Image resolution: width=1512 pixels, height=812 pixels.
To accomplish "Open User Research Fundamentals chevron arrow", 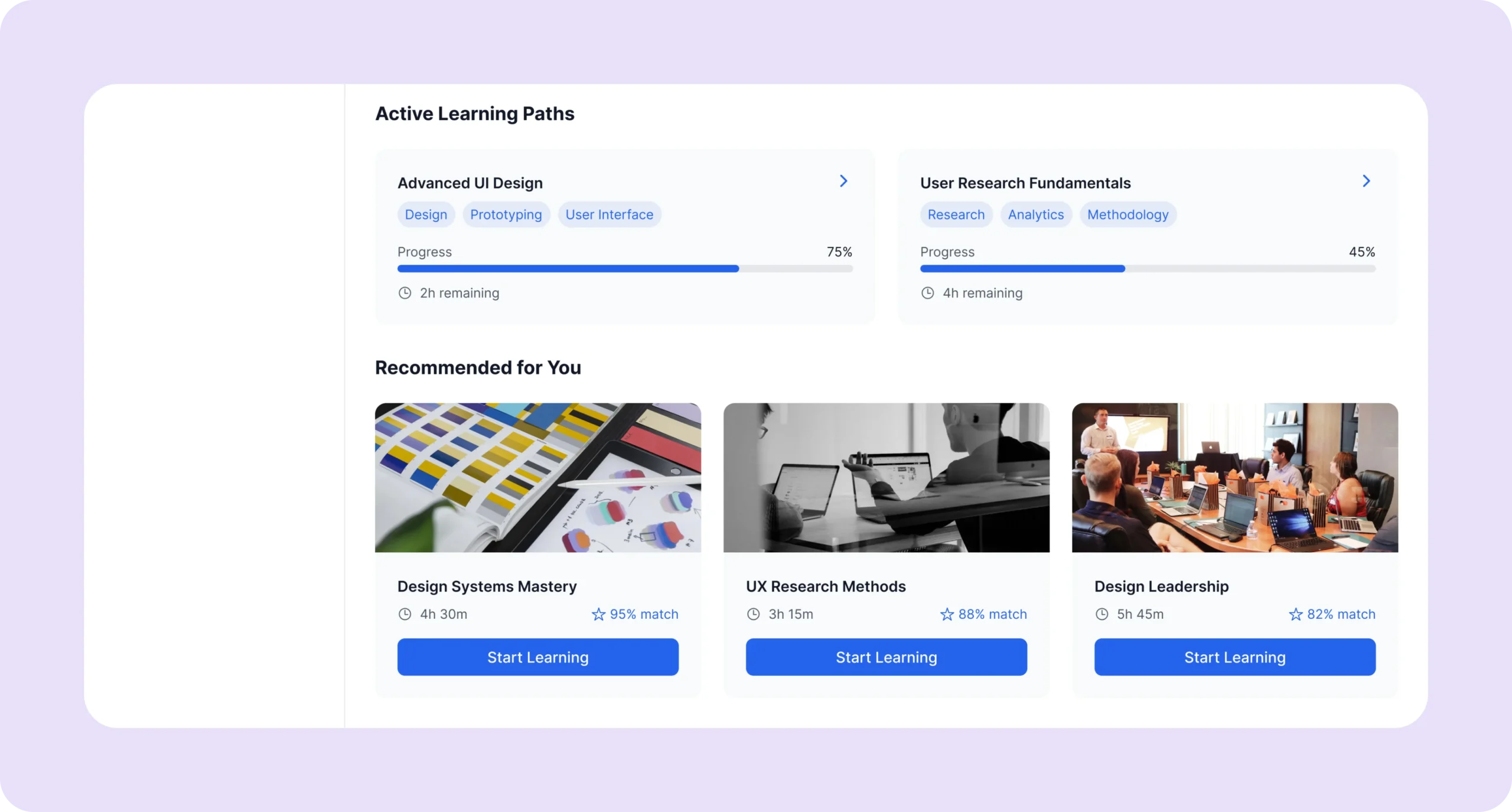I will click(1366, 181).
